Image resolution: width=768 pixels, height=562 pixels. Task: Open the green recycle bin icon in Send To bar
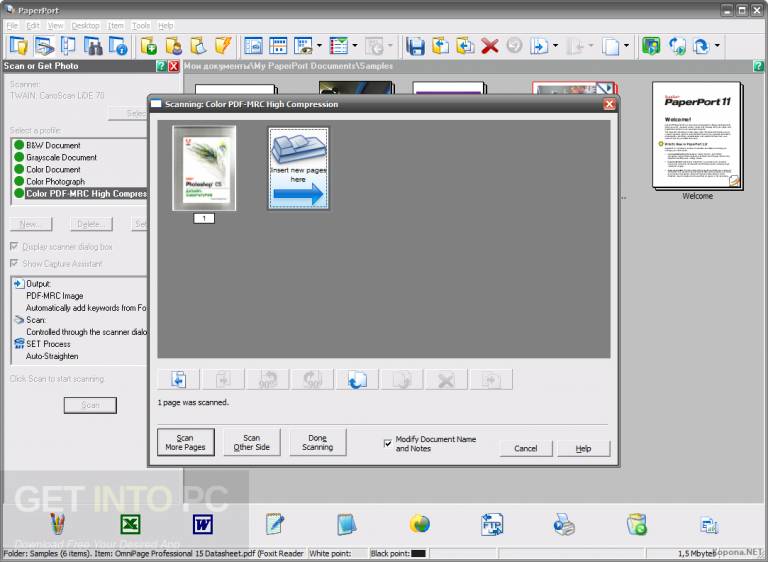637,524
